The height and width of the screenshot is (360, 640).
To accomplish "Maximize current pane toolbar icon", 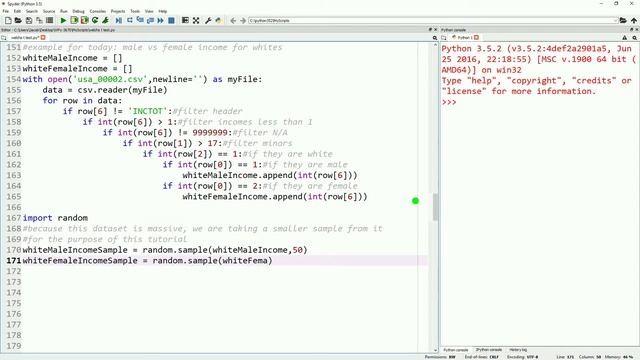I will point(185,20).
